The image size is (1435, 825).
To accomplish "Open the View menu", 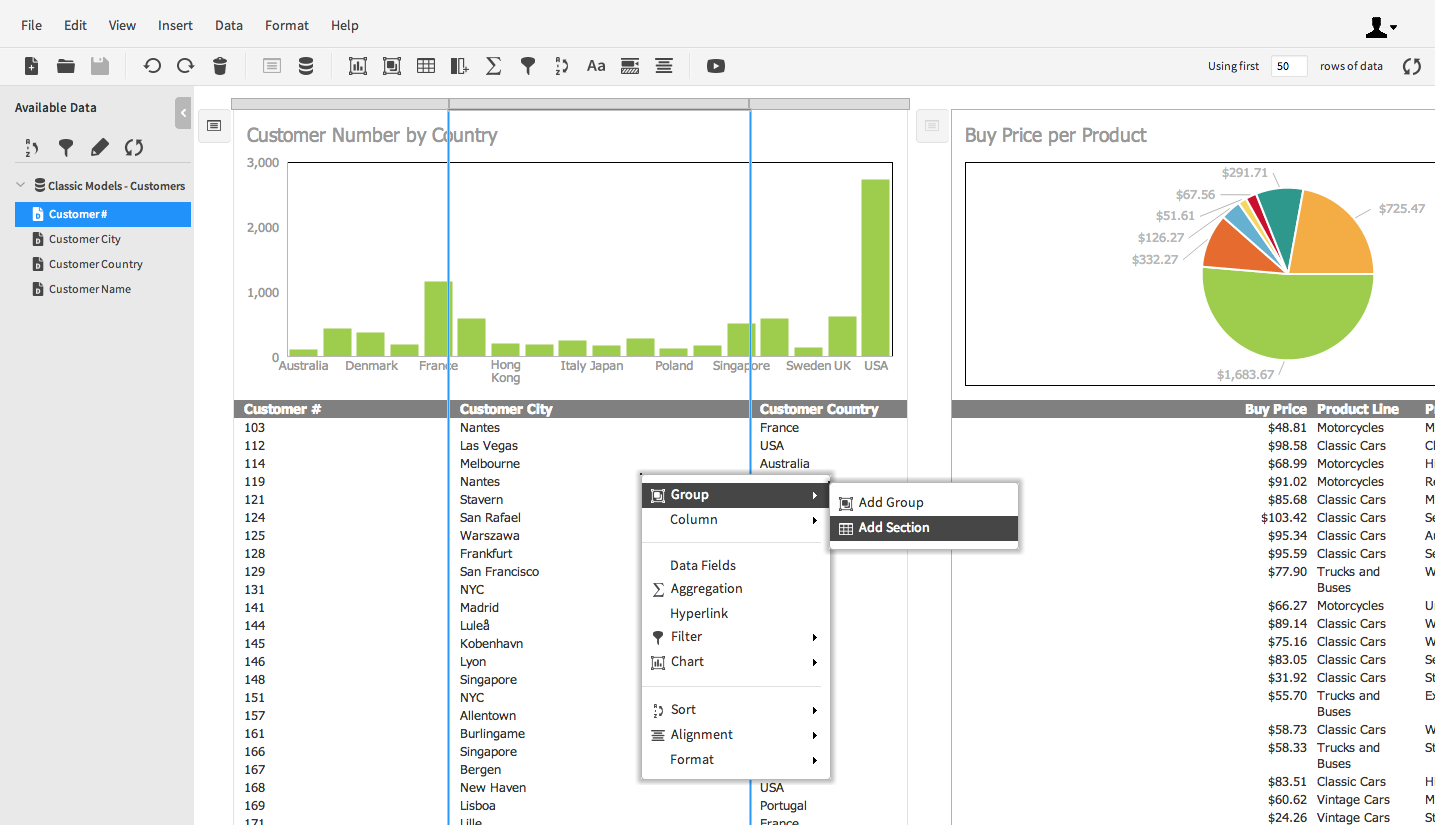I will pyautogui.click(x=122, y=25).
